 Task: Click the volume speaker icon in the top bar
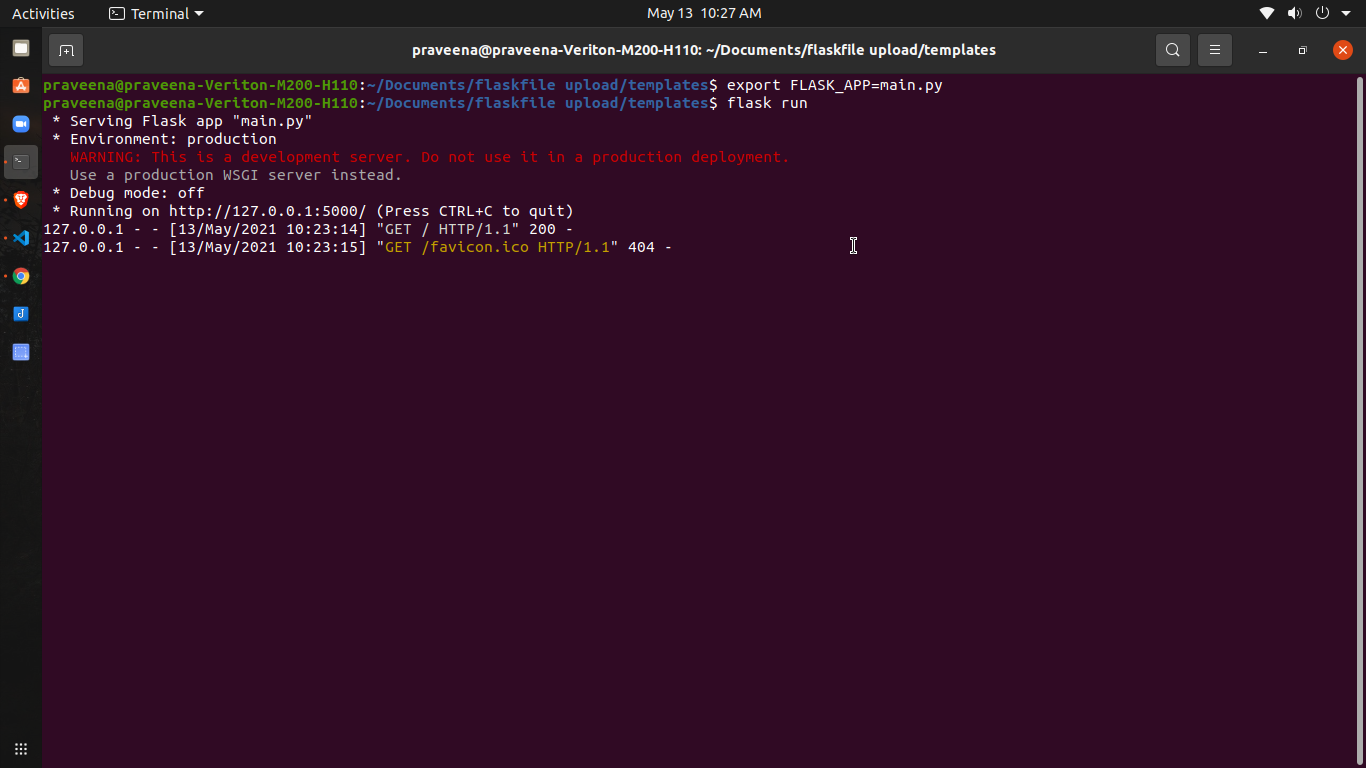1294,13
